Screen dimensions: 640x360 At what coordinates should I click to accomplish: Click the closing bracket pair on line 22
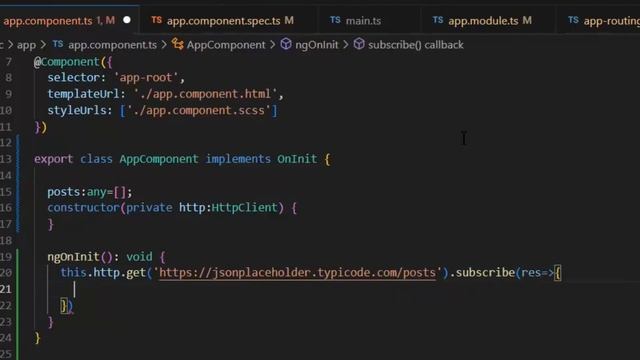67,306
